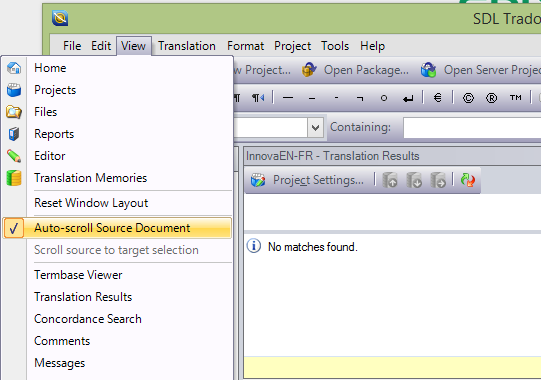Insert the registered trademark symbol
The height and width of the screenshot is (380, 541).
pos(491,98)
